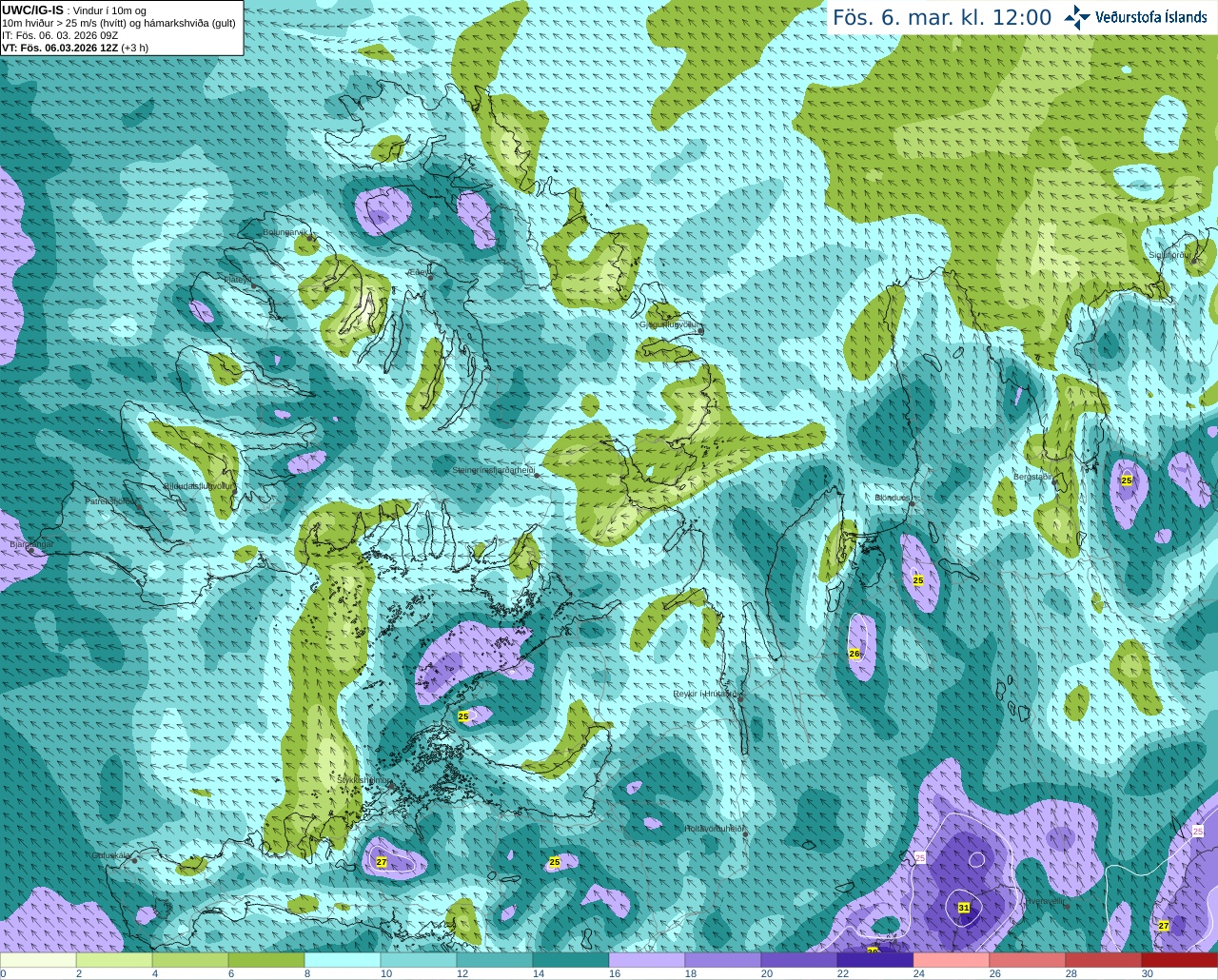Screen dimensions: 1218x980
Task: Click the VT: Fös. 06.03.2026 12Z (+3 h) line
Action: click(x=74, y=48)
